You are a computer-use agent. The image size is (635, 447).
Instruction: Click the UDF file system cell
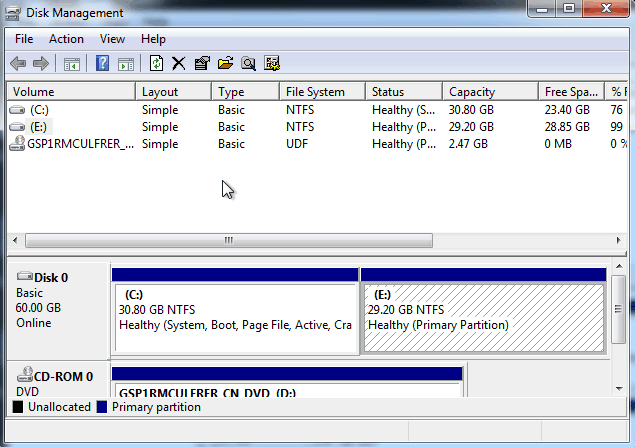pyautogui.click(x=297, y=144)
